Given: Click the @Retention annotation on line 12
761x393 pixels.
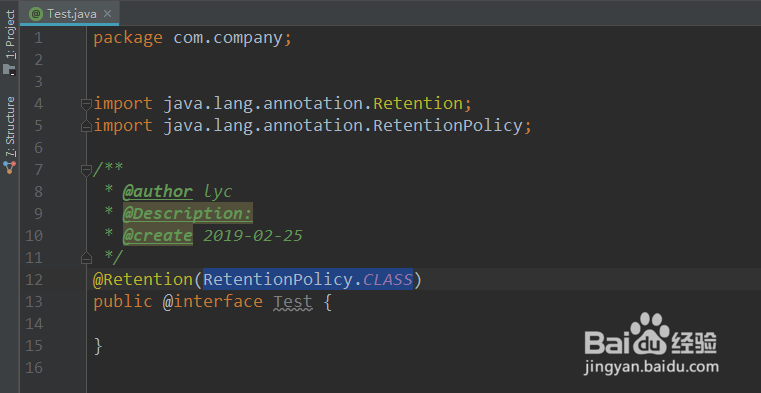Looking at the screenshot, I should tap(143, 279).
